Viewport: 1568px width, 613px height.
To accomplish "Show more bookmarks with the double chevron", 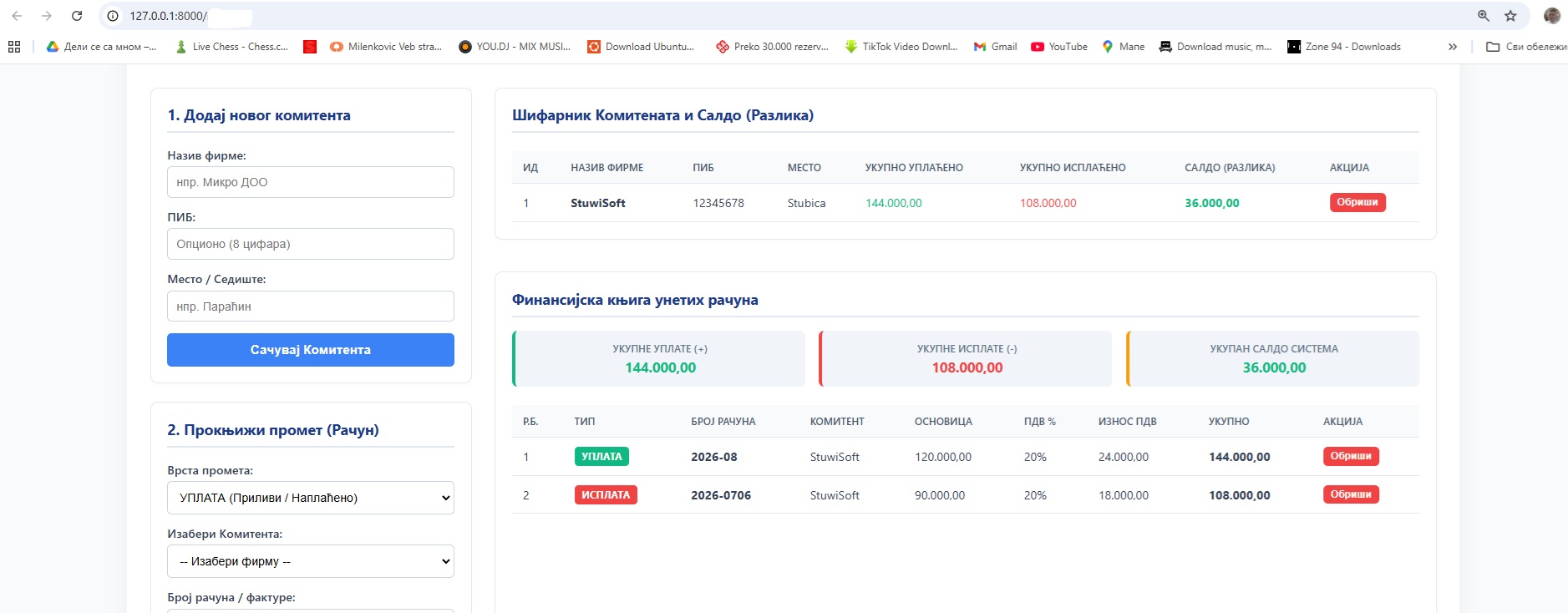I will tap(1453, 47).
